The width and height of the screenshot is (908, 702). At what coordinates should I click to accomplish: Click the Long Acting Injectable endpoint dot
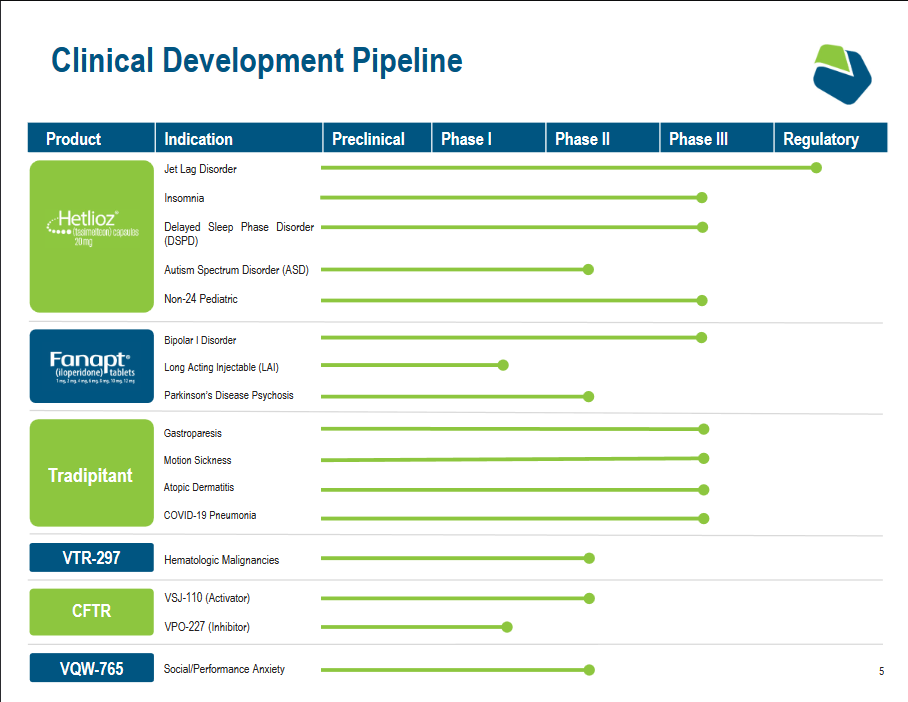503,365
